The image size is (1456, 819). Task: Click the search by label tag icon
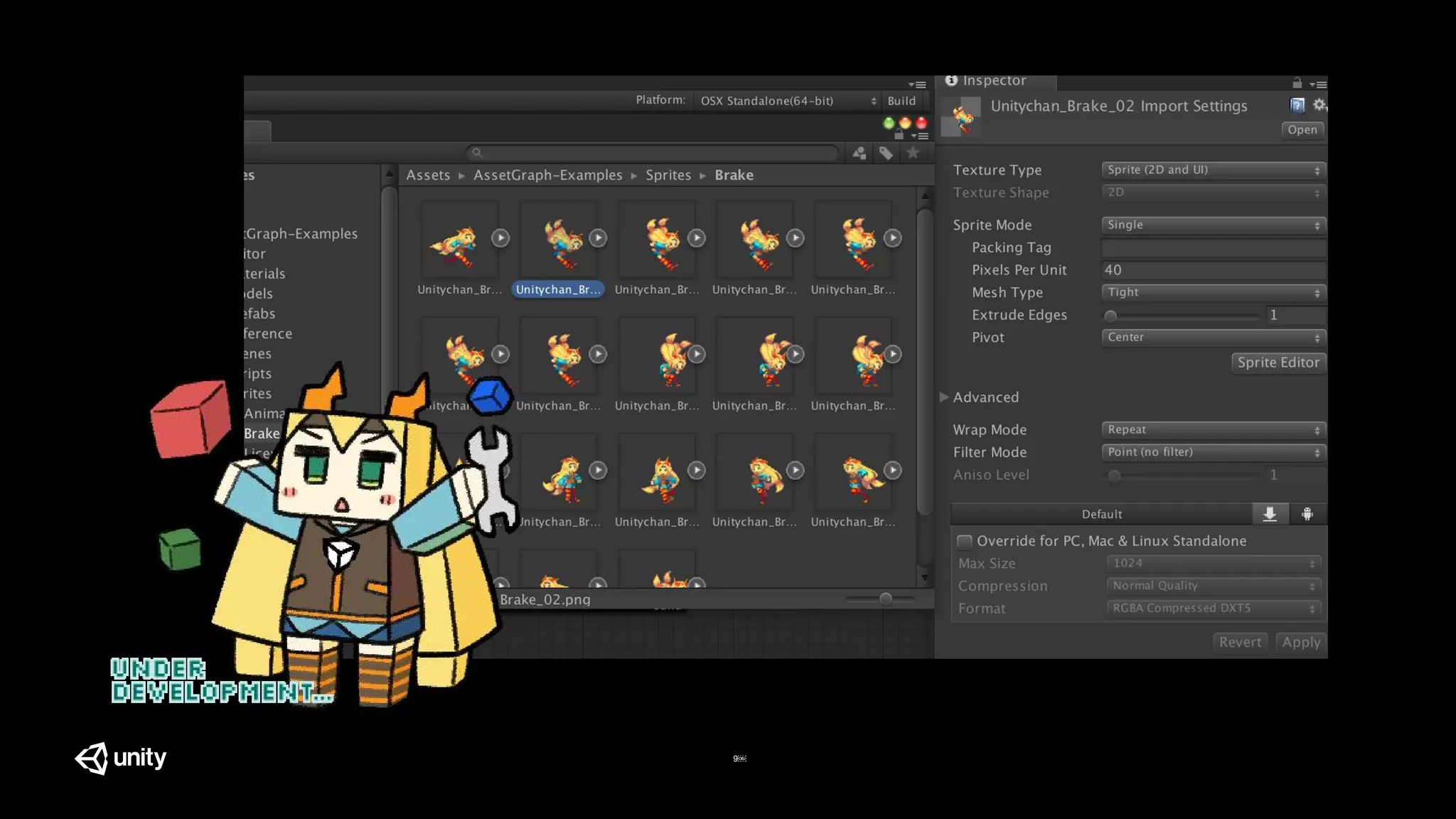[886, 153]
